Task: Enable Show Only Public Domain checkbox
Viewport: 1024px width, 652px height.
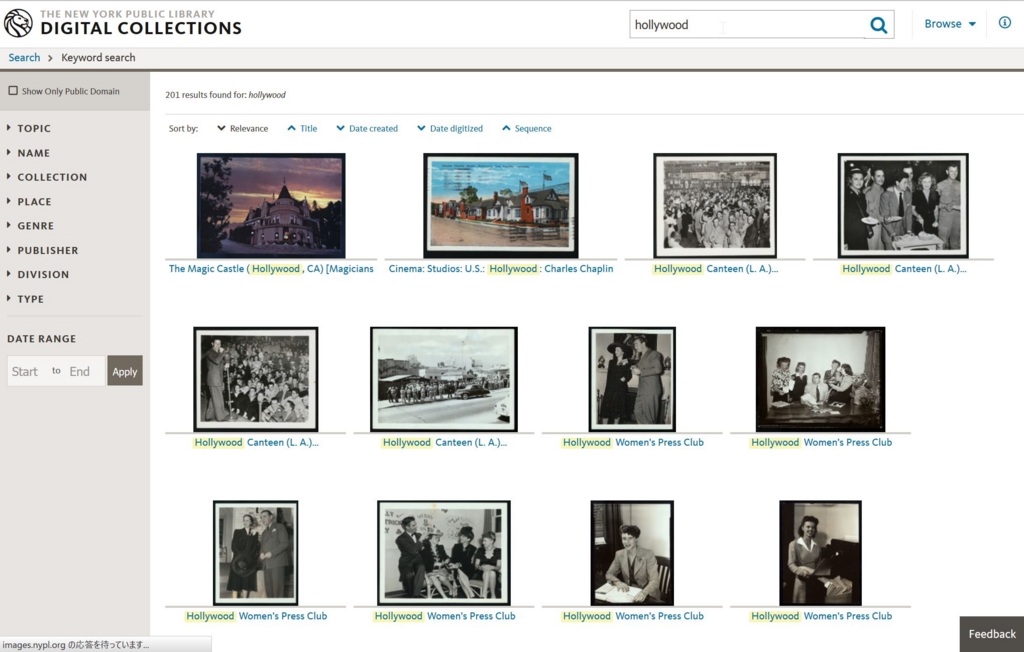Action: [x=13, y=91]
